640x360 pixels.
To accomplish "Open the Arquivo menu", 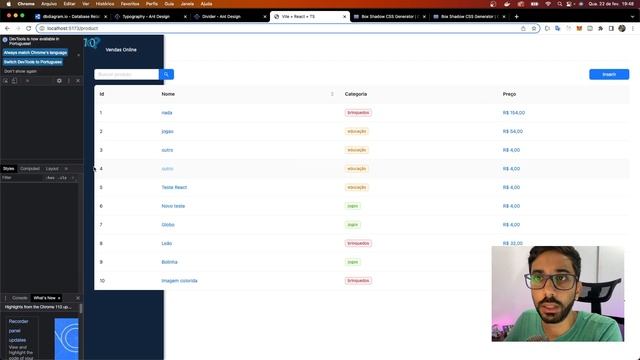I will point(49,4).
